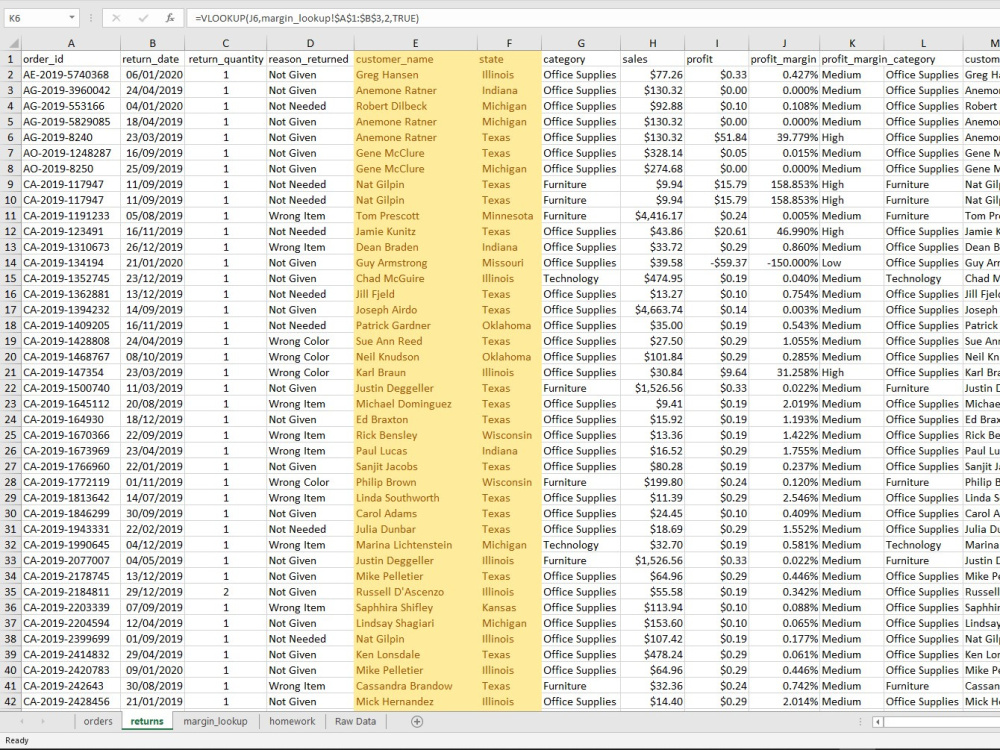The width and height of the screenshot is (1000, 750).
Task: Select cell with order AE-2019-5740368
Action: [71, 75]
